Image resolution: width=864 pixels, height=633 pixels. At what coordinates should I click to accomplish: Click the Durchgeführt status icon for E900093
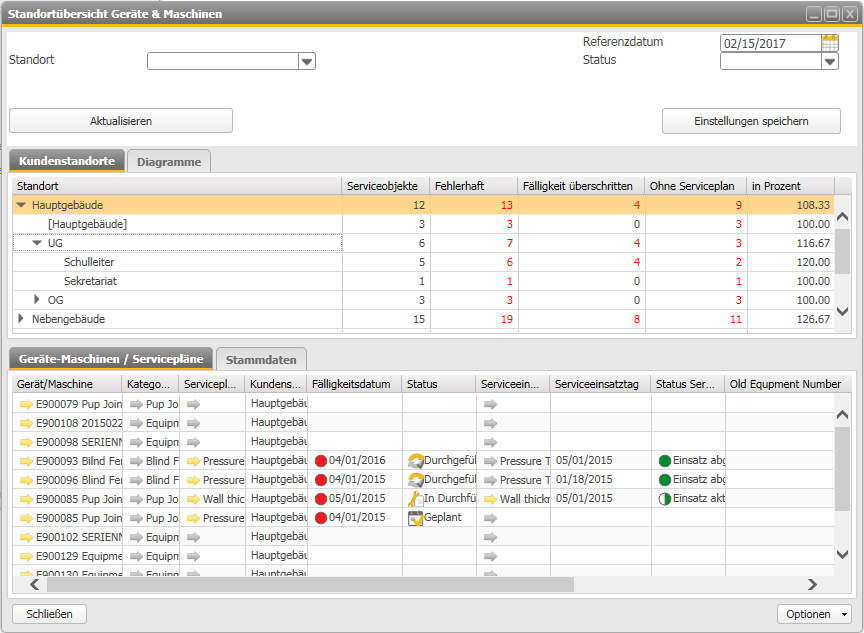click(x=415, y=461)
